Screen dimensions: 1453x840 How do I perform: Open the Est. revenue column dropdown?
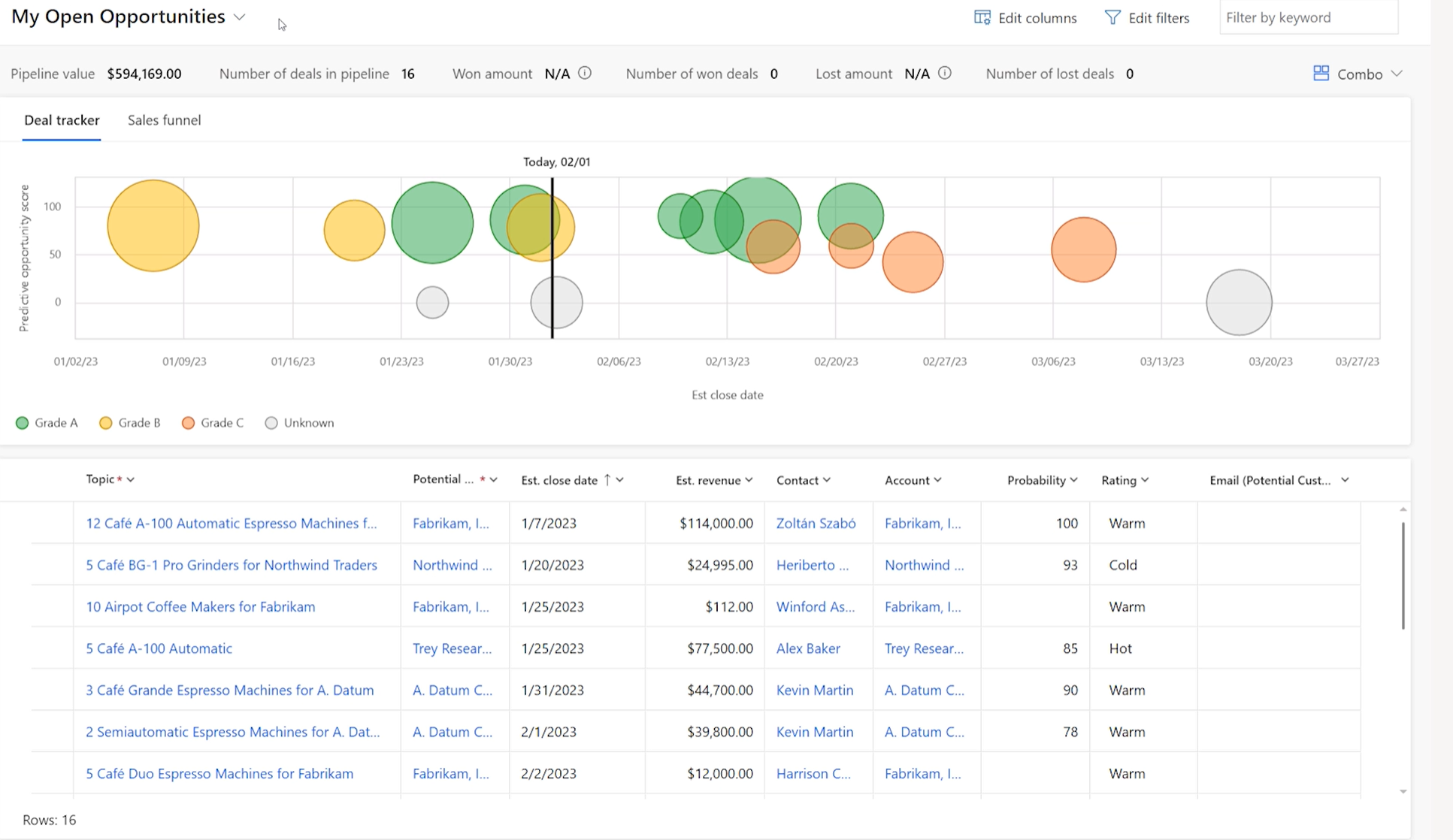pos(749,479)
